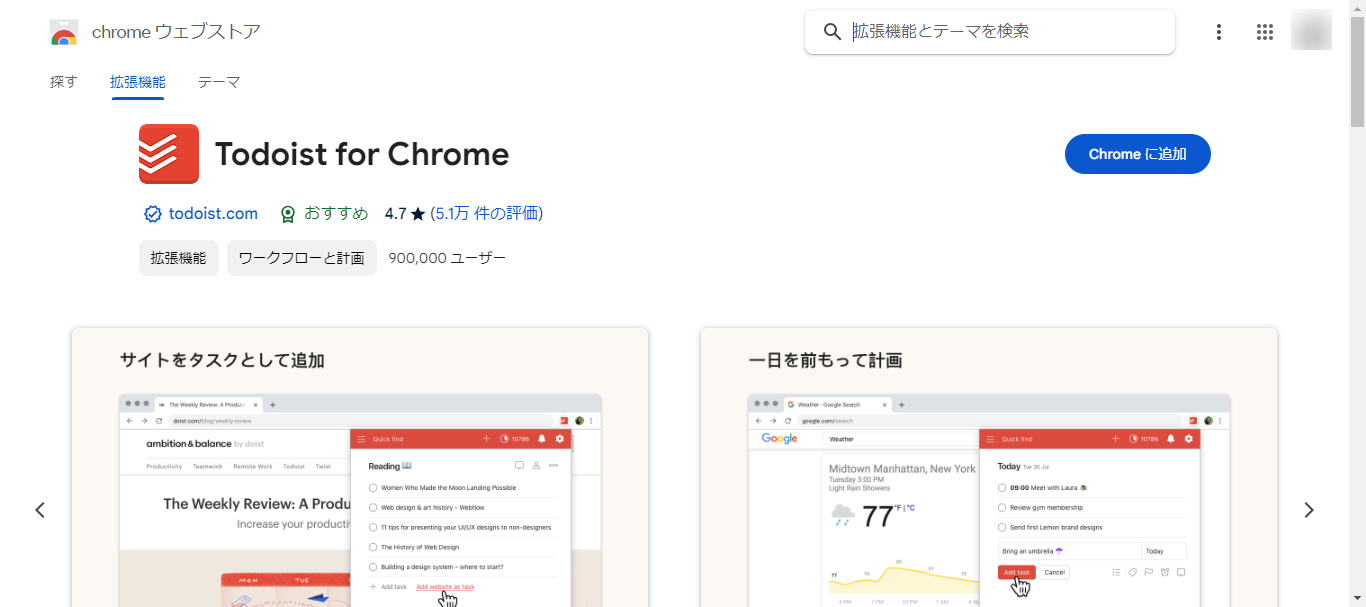
Task: Click the profile avatar
Action: (1311, 31)
